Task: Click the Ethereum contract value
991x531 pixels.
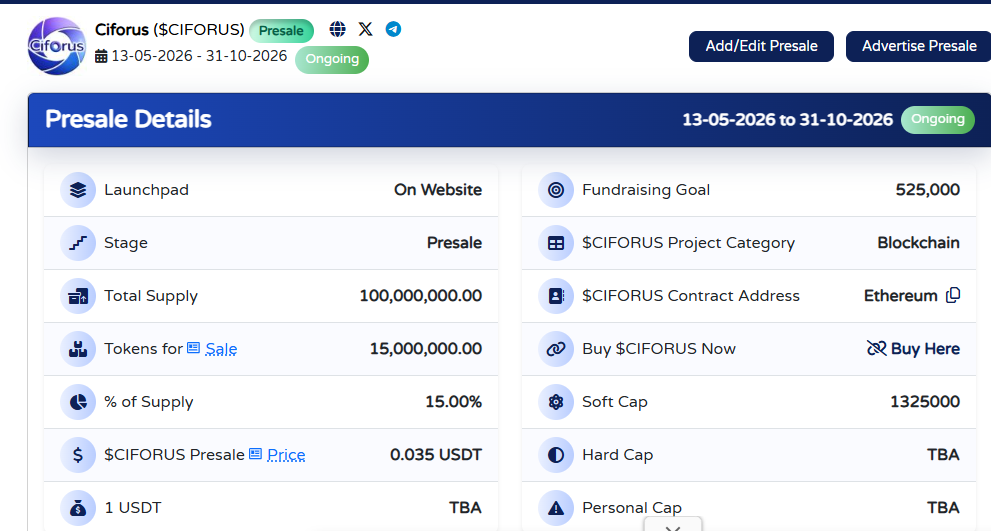Action: coord(901,296)
